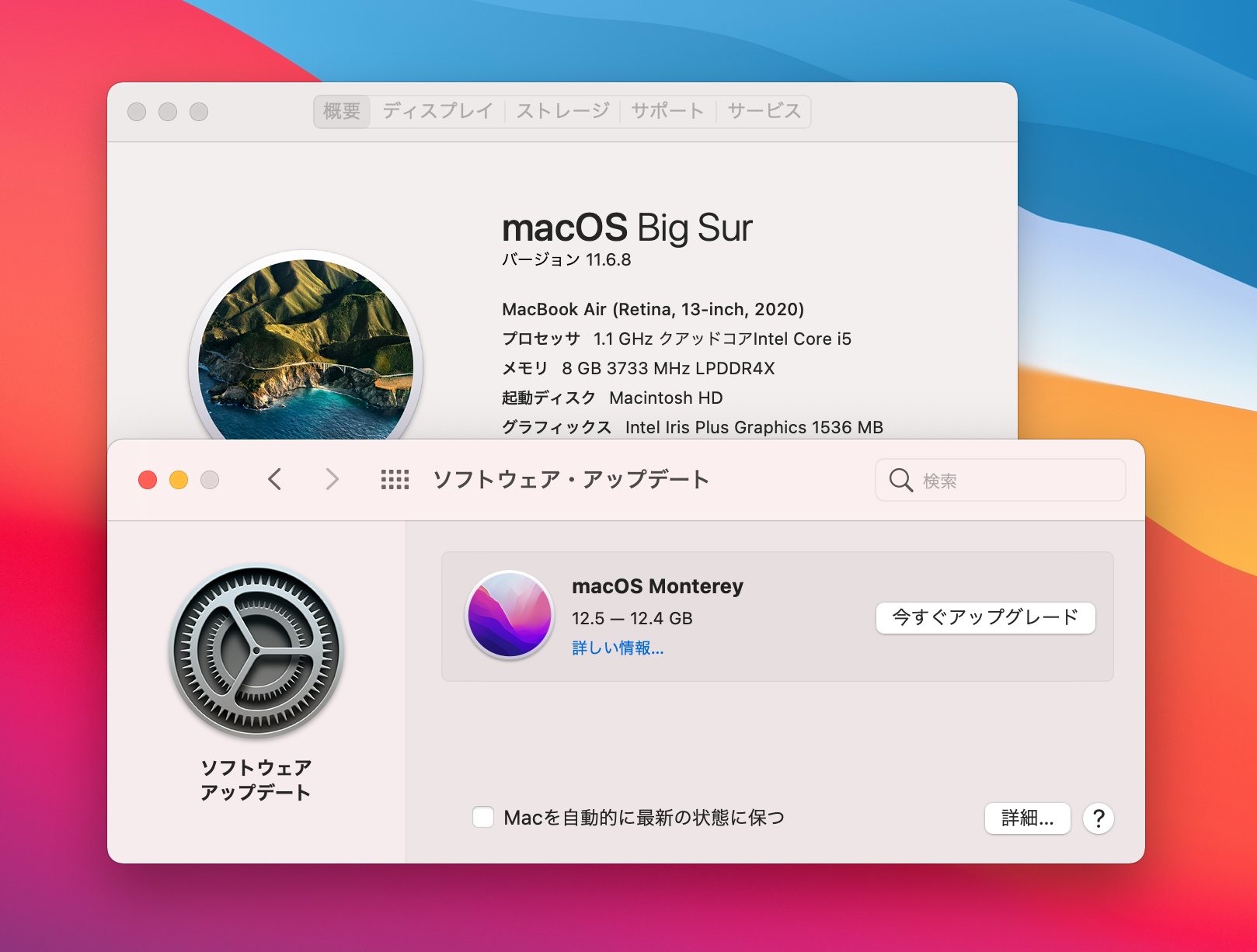Click the magnifying glass search icon
The image size is (1257, 952).
(900, 480)
